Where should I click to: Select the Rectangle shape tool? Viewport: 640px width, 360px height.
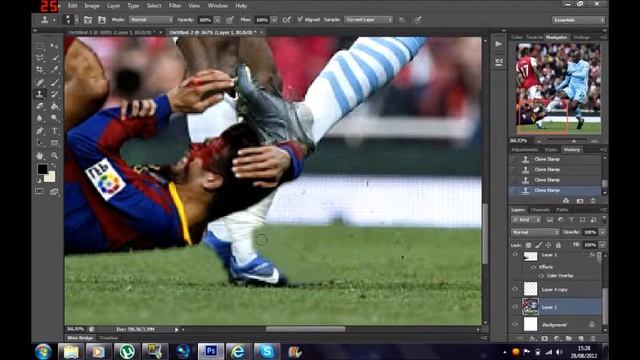click(x=54, y=143)
